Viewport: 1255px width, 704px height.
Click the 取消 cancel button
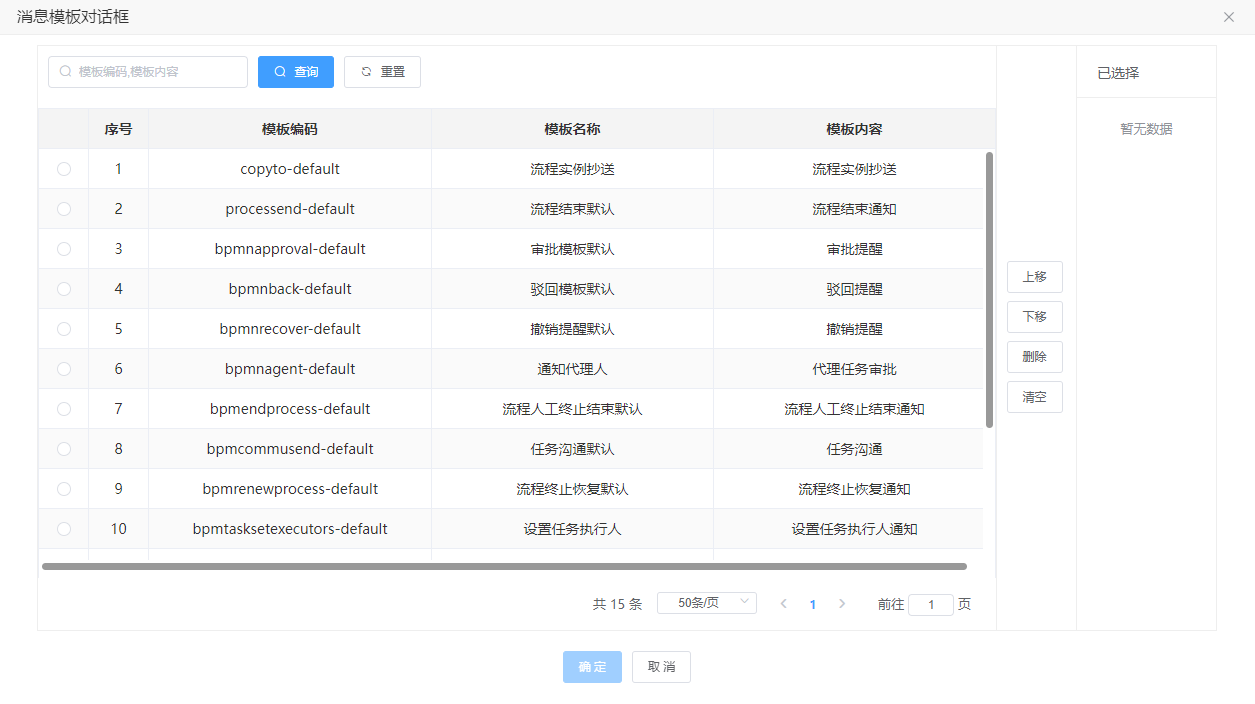coord(661,667)
